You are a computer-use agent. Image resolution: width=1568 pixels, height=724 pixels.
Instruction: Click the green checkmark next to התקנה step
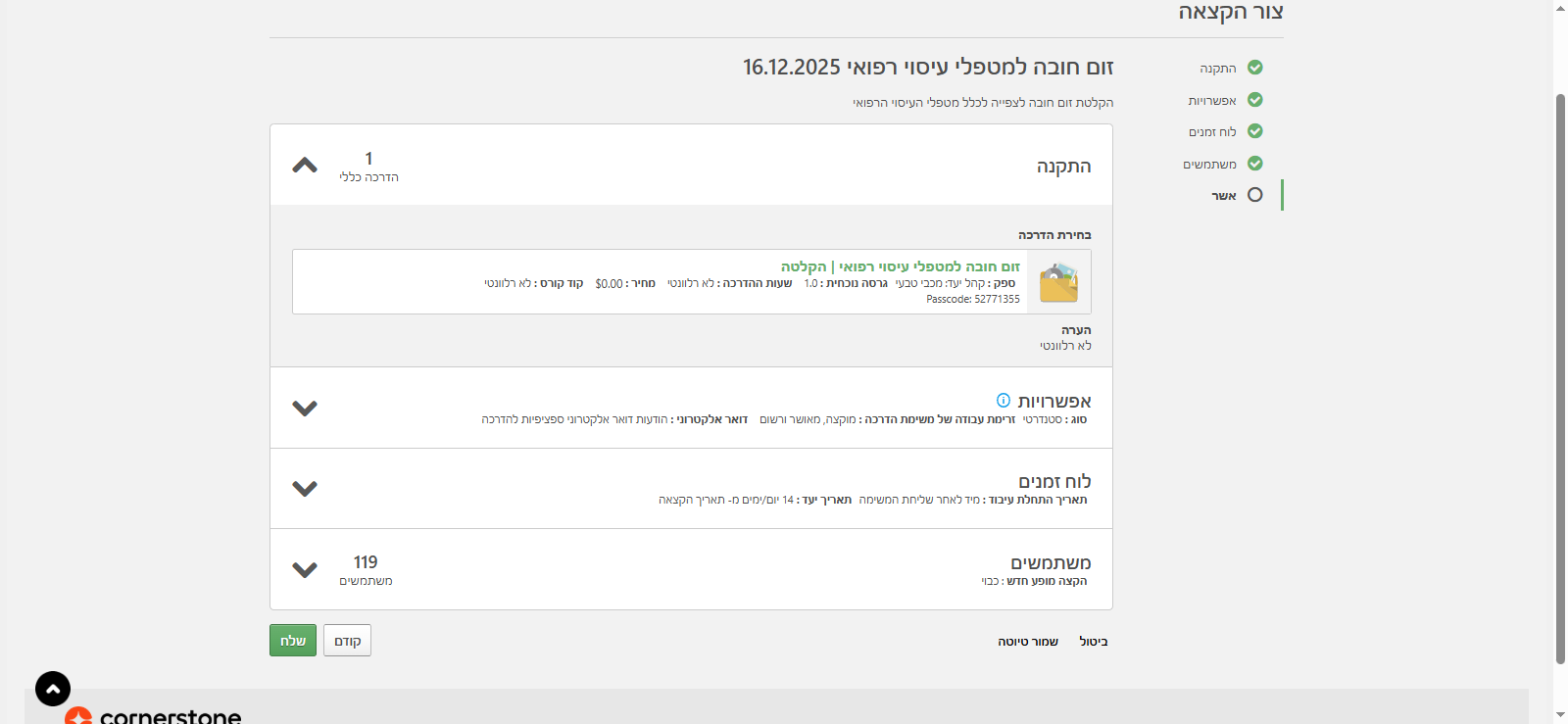1254,68
